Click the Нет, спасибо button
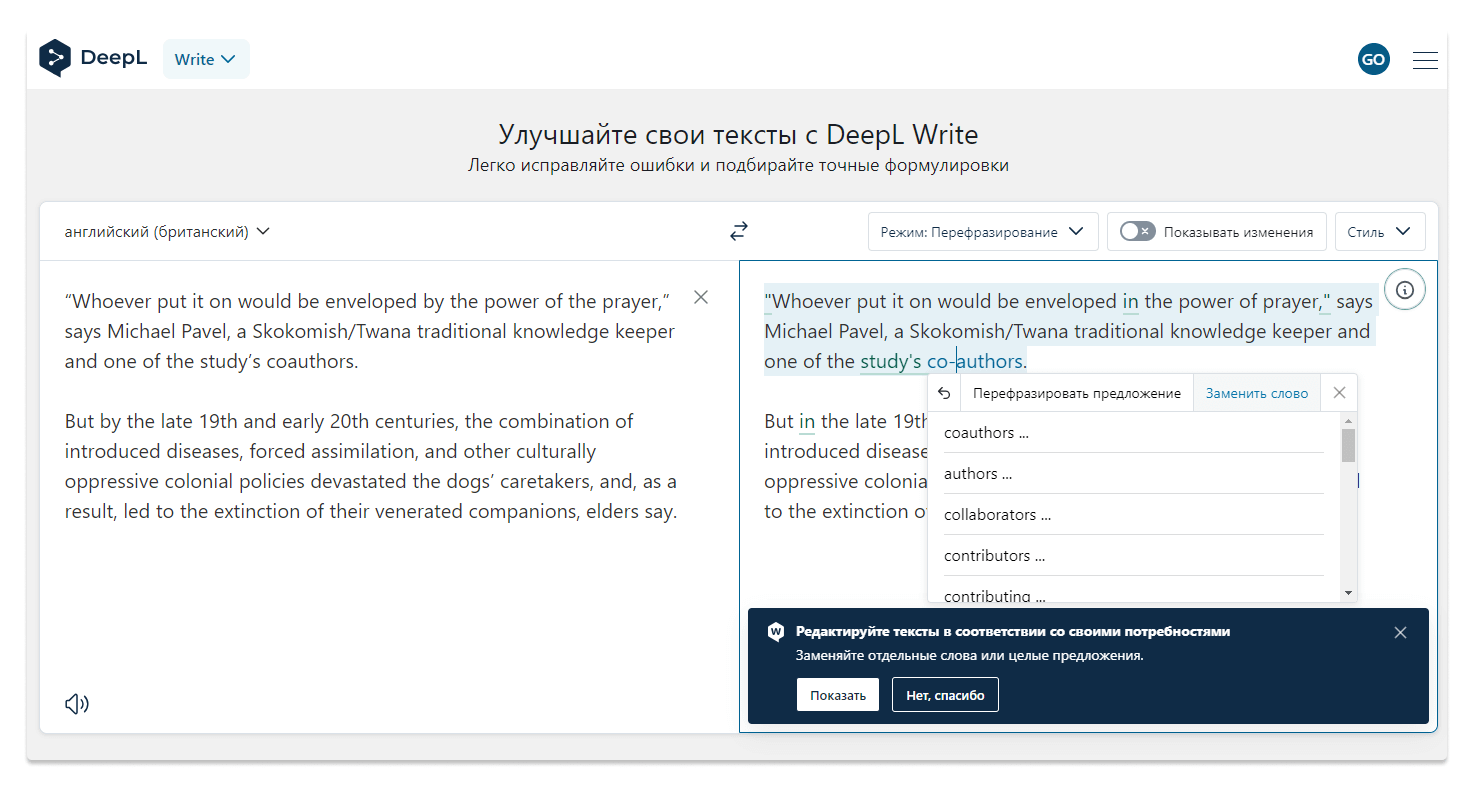The width and height of the screenshot is (1474, 788). (x=945, y=695)
